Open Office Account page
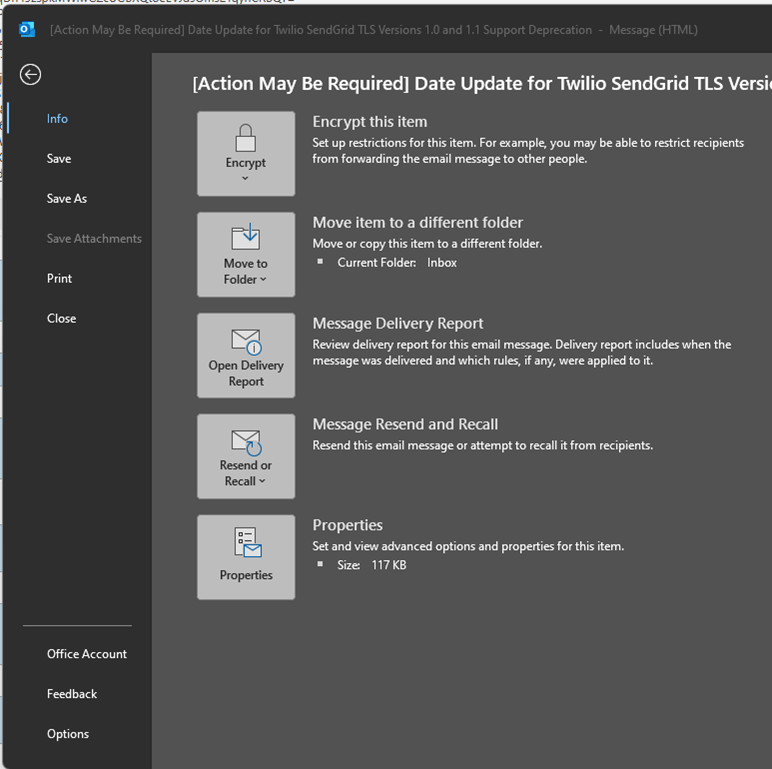Image resolution: width=772 pixels, height=769 pixels. tap(87, 654)
